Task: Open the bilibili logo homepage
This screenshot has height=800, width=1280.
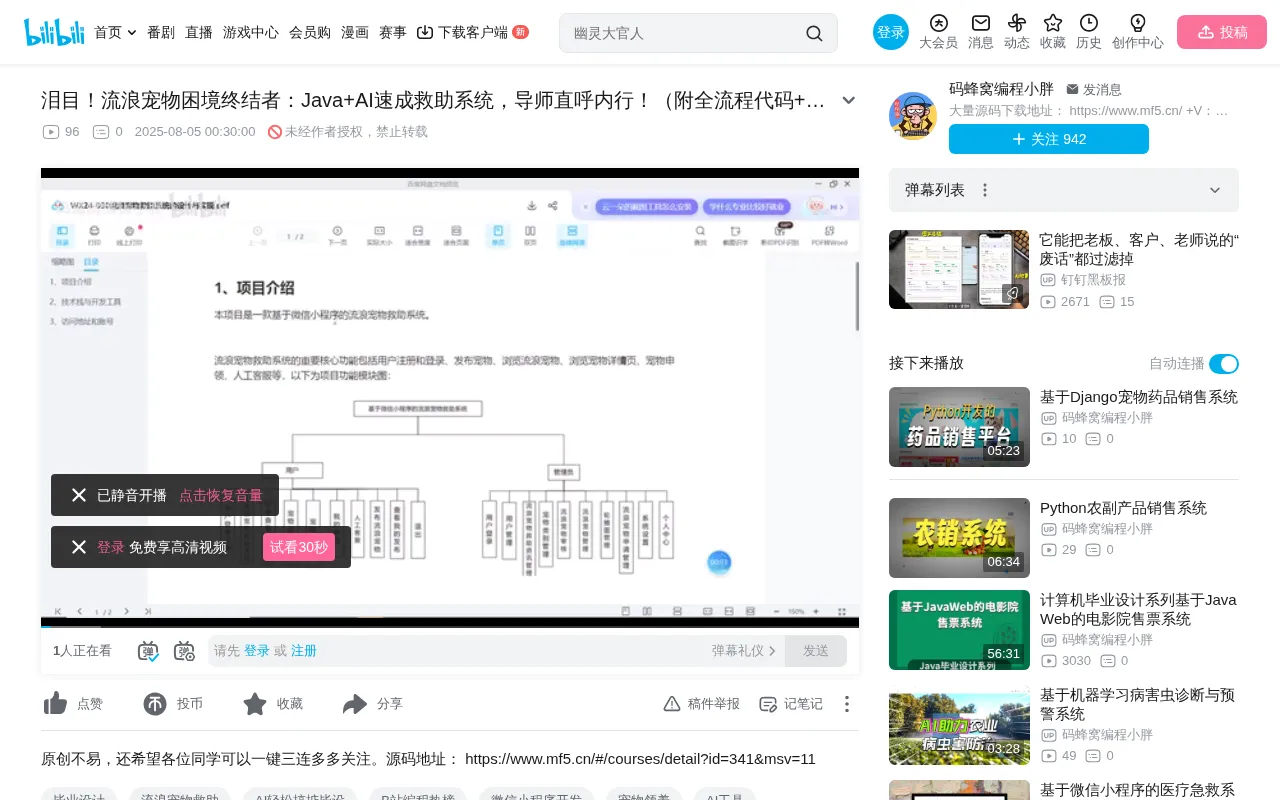Action: click(x=54, y=32)
